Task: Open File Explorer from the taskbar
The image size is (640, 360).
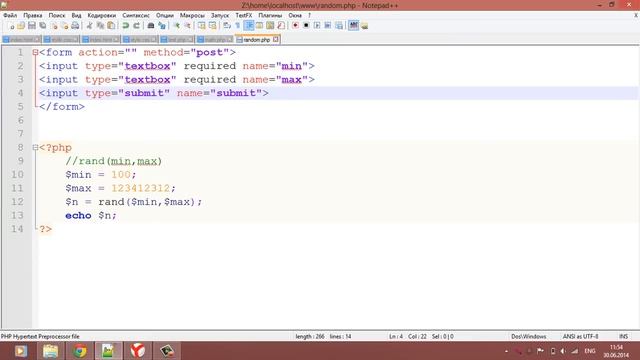Action: tap(50, 351)
